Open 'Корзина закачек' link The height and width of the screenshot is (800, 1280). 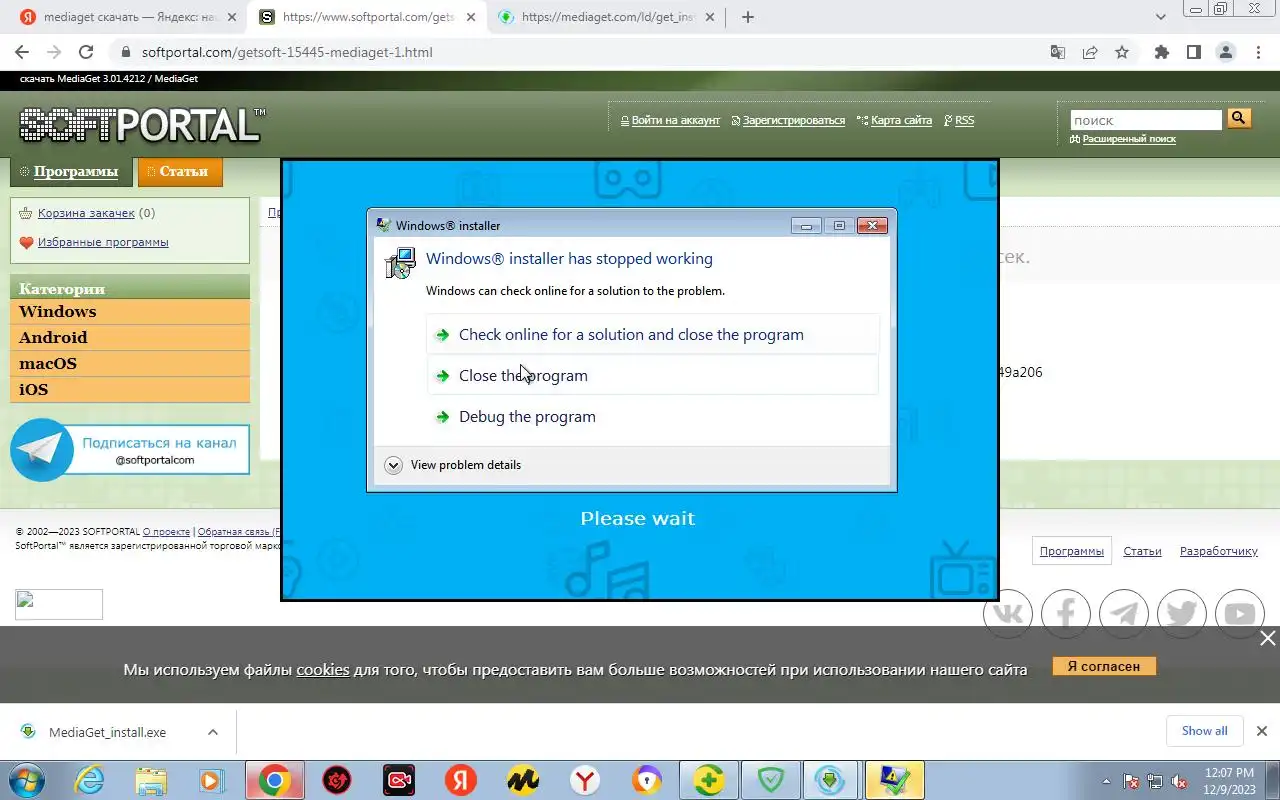tap(86, 213)
